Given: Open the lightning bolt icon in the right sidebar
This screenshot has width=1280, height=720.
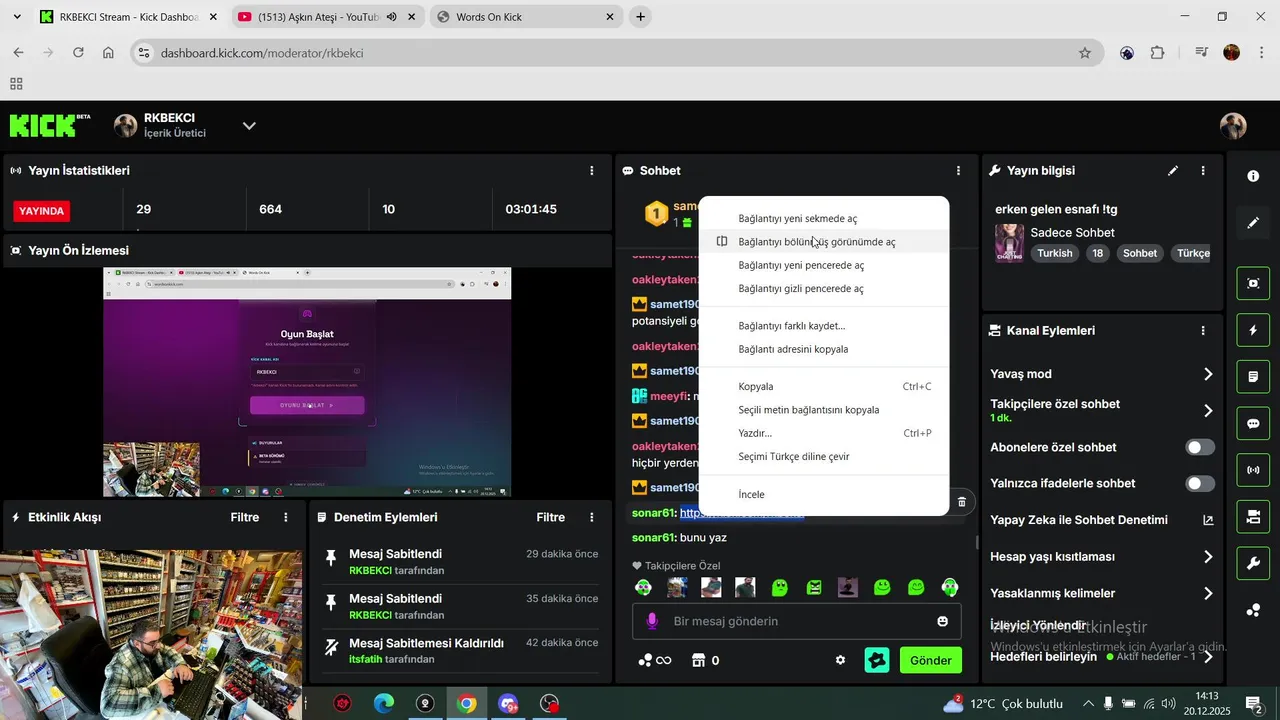Looking at the screenshot, I should [1253, 330].
